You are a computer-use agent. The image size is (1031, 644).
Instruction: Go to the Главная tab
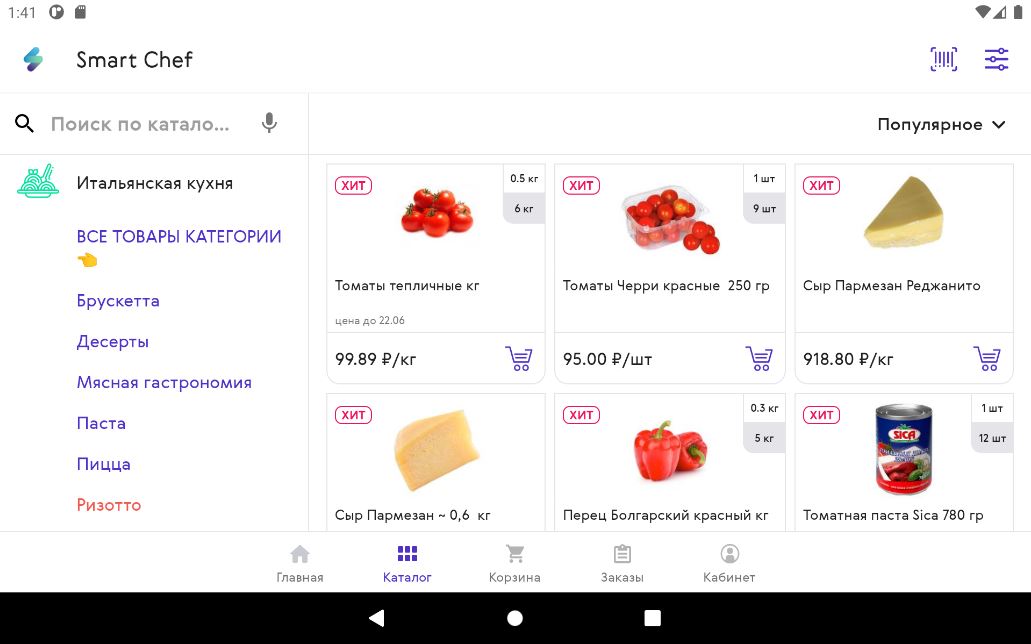(299, 564)
